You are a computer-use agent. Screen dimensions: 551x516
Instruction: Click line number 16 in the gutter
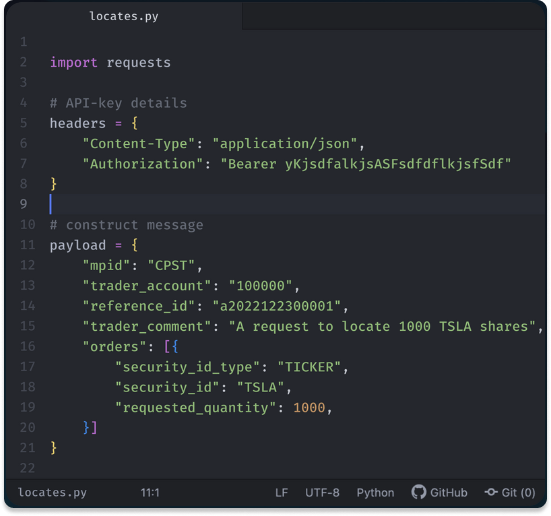[x=27, y=347]
